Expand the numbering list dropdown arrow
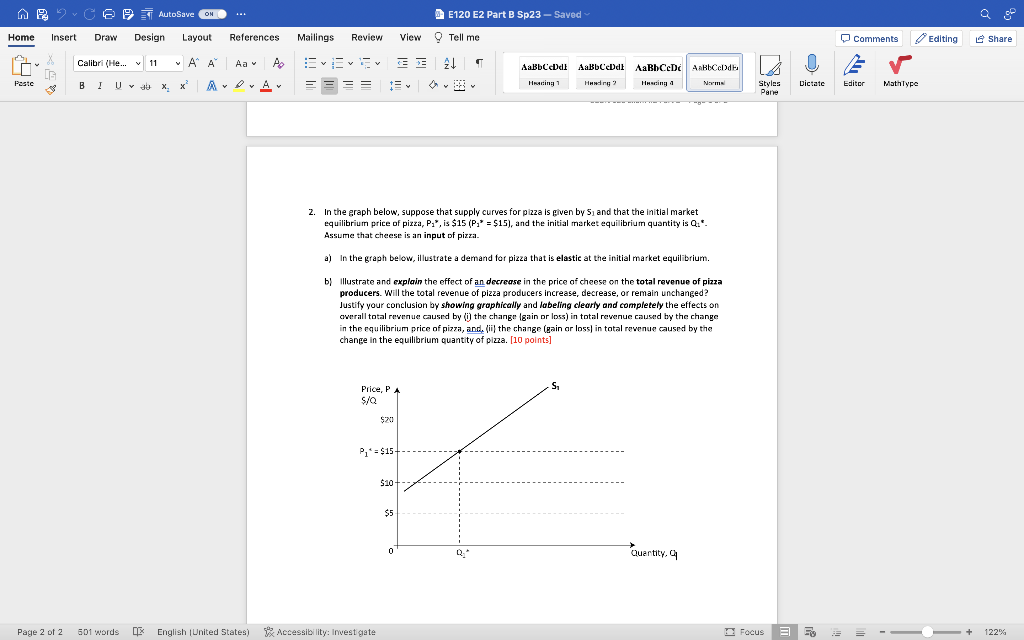 351,63
